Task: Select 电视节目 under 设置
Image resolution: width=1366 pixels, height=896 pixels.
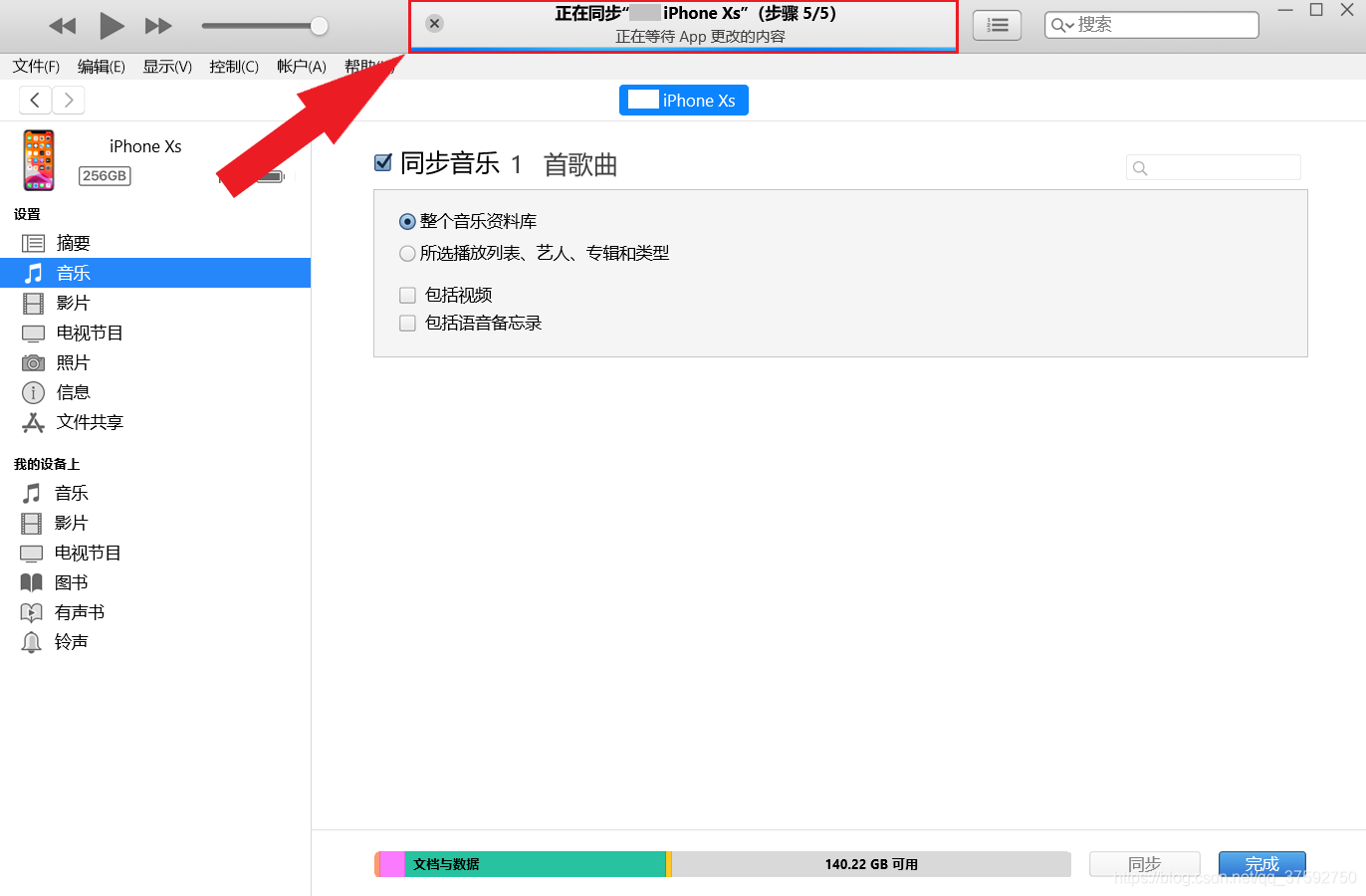Action: [x=155, y=333]
